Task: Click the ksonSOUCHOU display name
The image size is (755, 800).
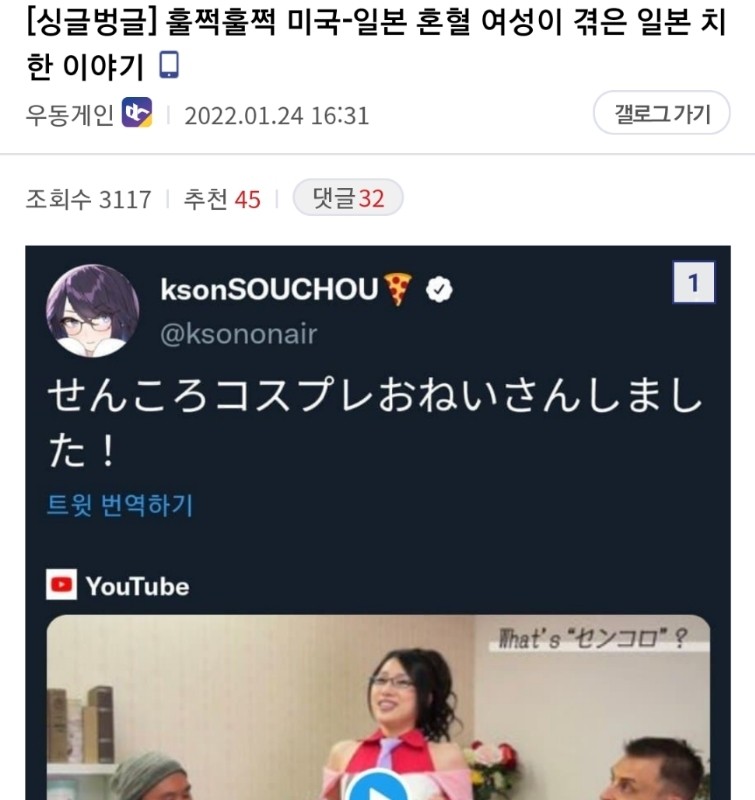Action: pyautogui.click(x=269, y=289)
